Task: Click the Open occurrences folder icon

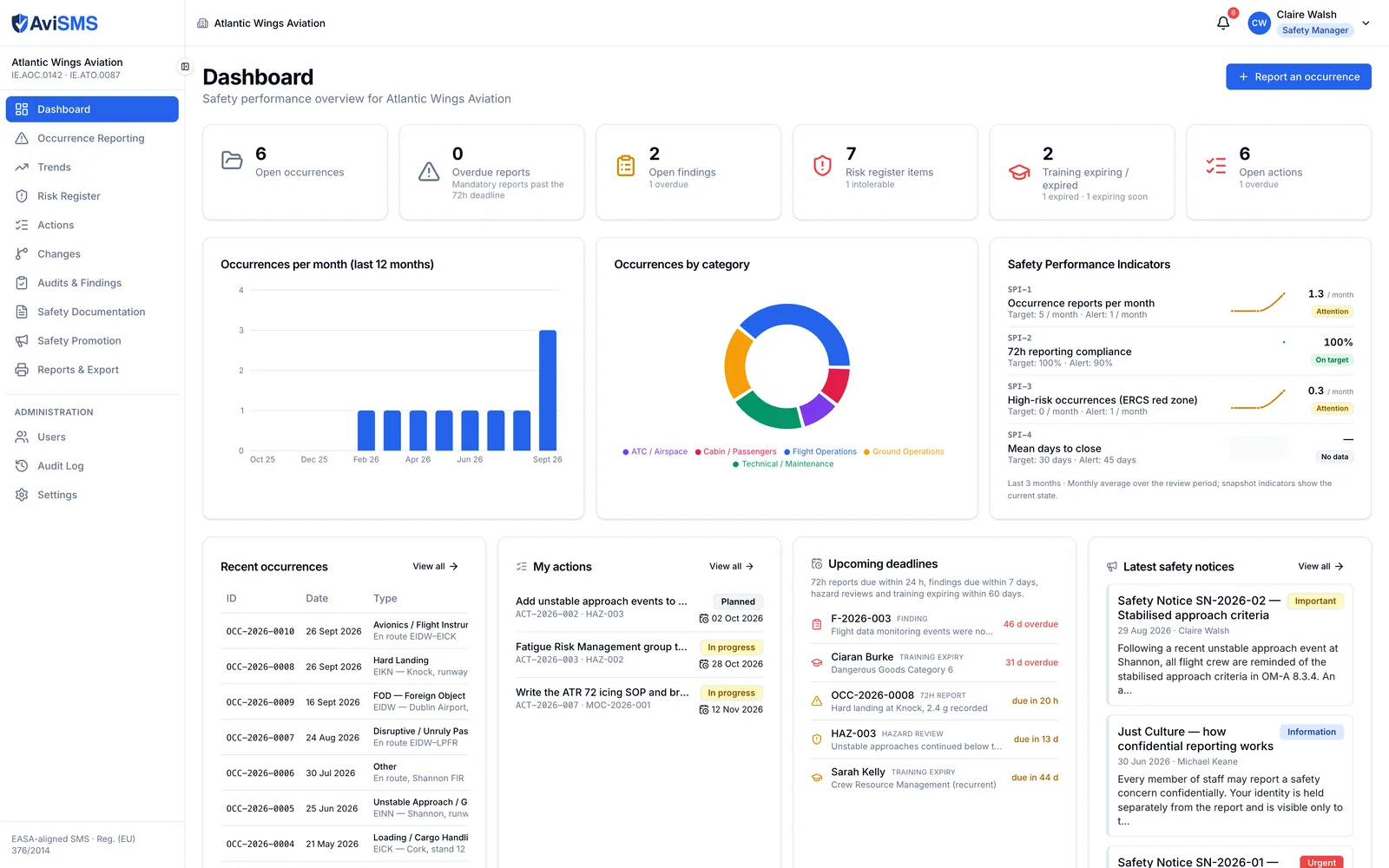Action: coord(232,161)
